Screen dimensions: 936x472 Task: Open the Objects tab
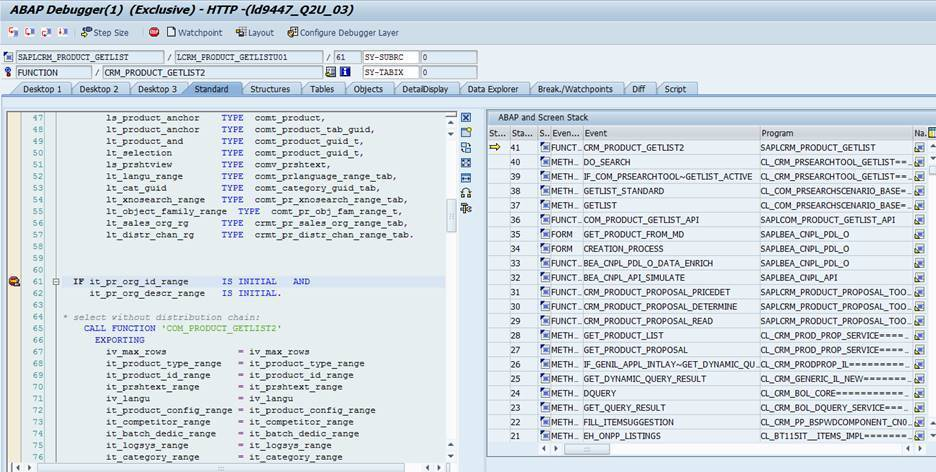click(368, 89)
